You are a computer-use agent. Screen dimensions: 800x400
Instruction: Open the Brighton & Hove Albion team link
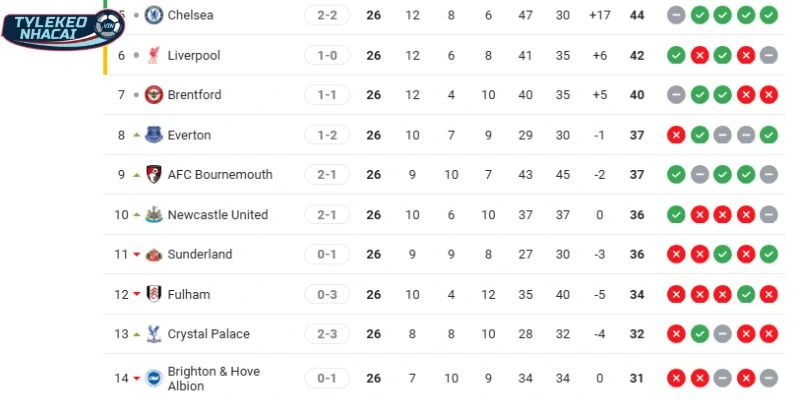[x=213, y=379]
